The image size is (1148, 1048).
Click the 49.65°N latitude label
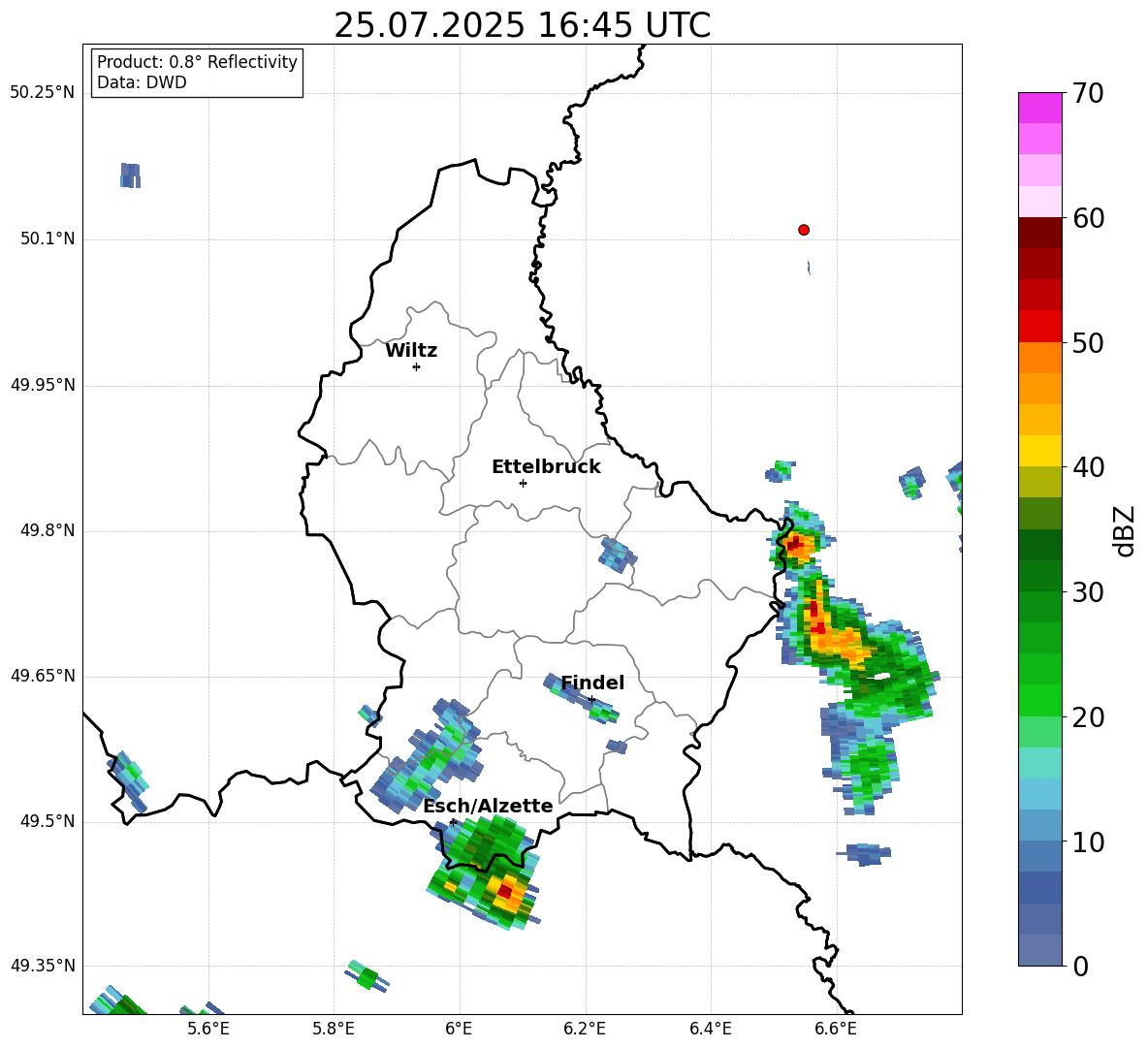[x=43, y=677]
